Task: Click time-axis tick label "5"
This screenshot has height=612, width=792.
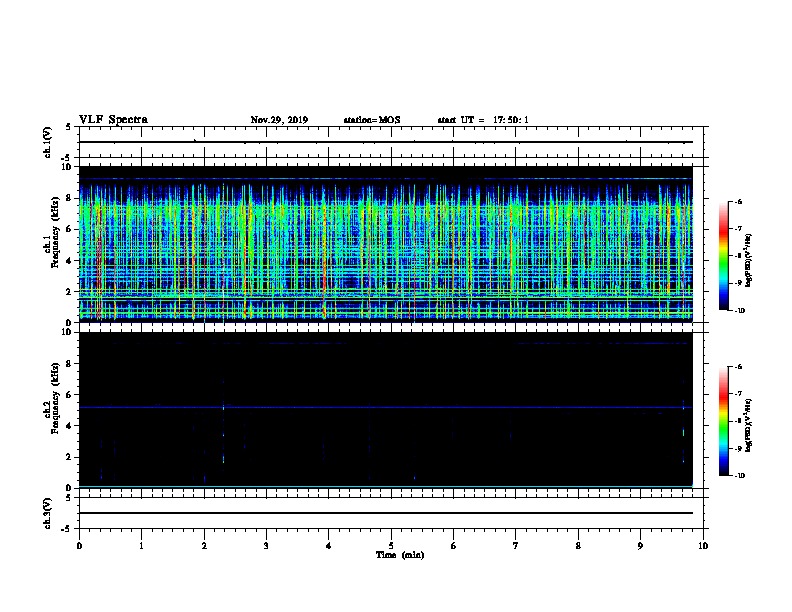Action: (391, 546)
